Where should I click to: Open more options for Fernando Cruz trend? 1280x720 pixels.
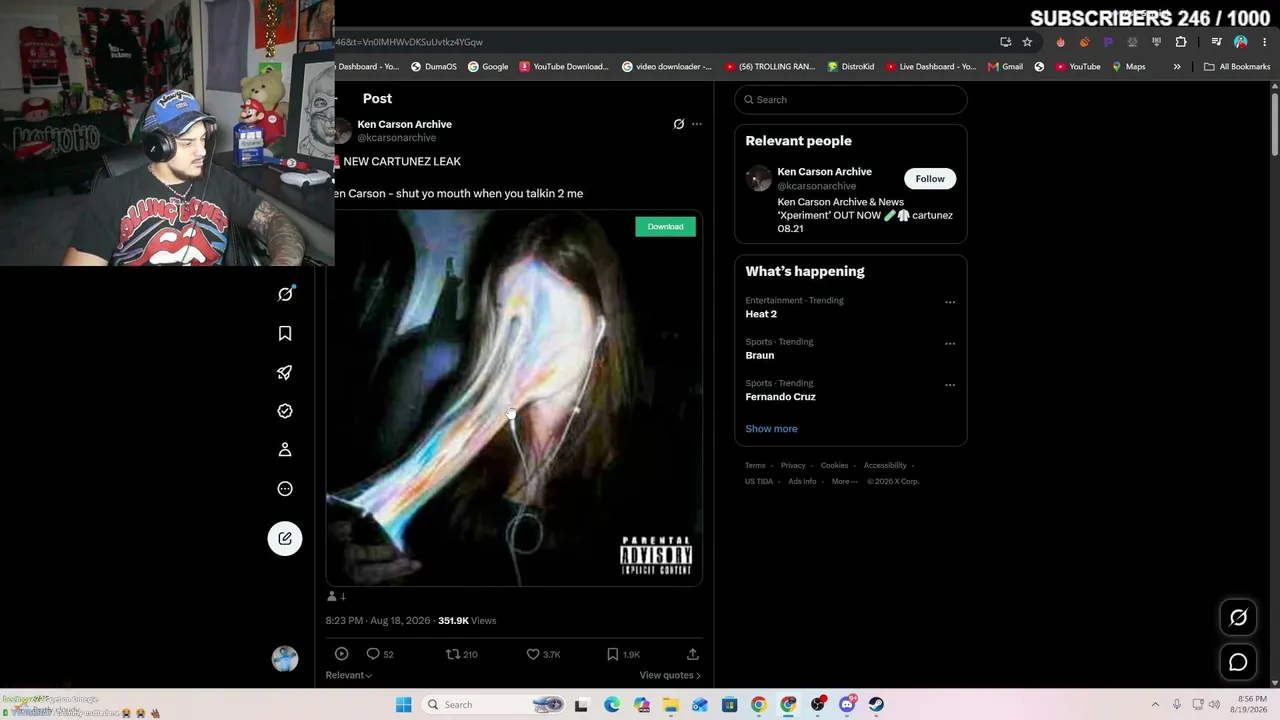tap(950, 385)
